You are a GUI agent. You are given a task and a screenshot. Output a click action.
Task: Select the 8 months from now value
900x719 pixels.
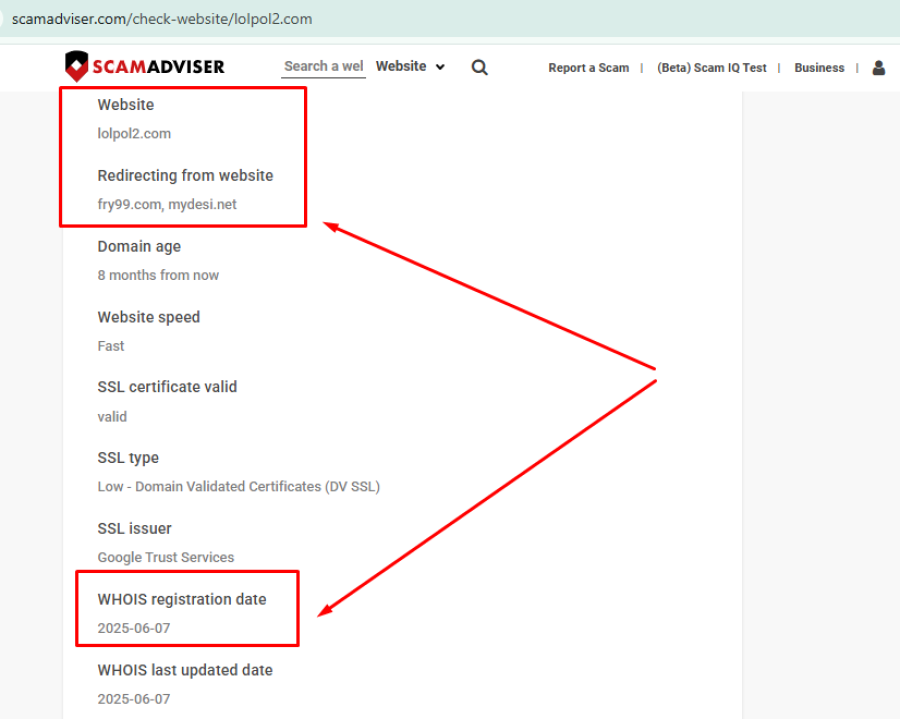coord(158,275)
